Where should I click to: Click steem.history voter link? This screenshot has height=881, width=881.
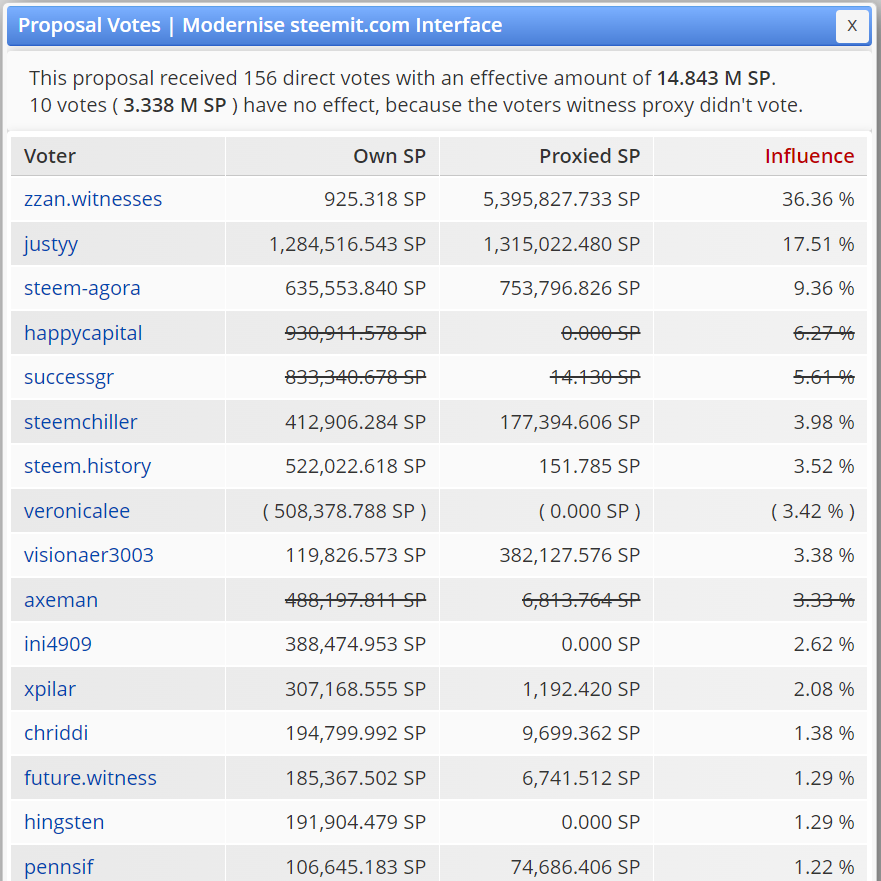point(87,466)
